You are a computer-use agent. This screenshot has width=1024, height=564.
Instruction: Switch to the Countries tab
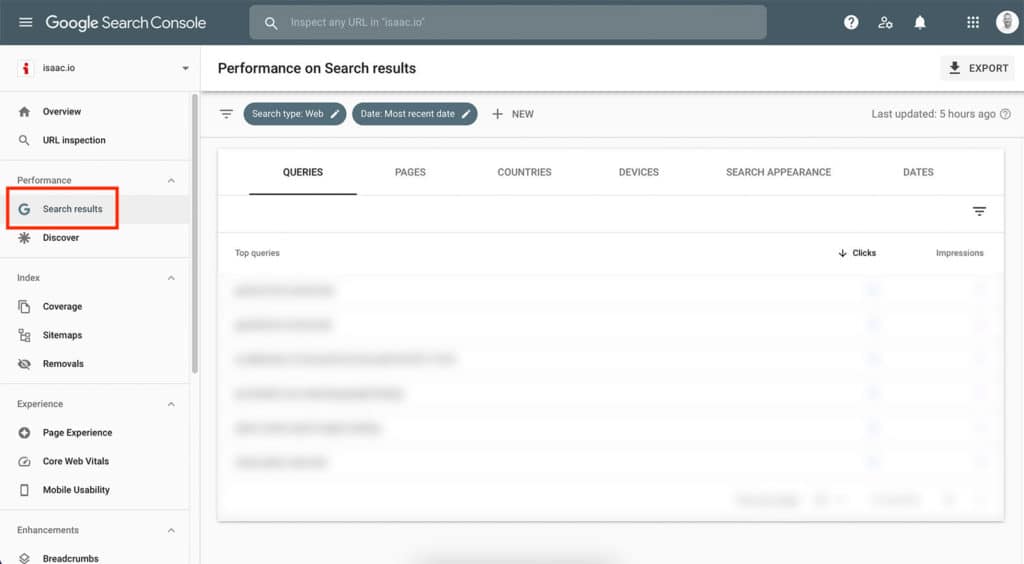[524, 172]
